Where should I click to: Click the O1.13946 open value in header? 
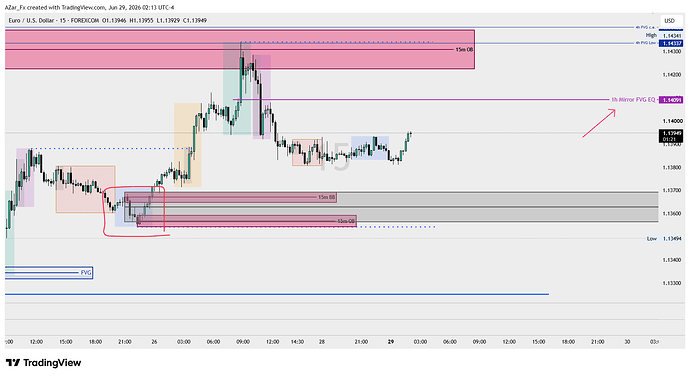coord(114,20)
